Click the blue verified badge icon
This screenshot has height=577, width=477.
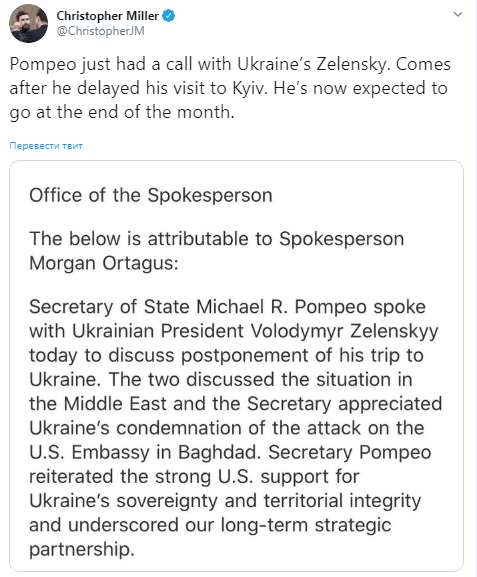169,16
